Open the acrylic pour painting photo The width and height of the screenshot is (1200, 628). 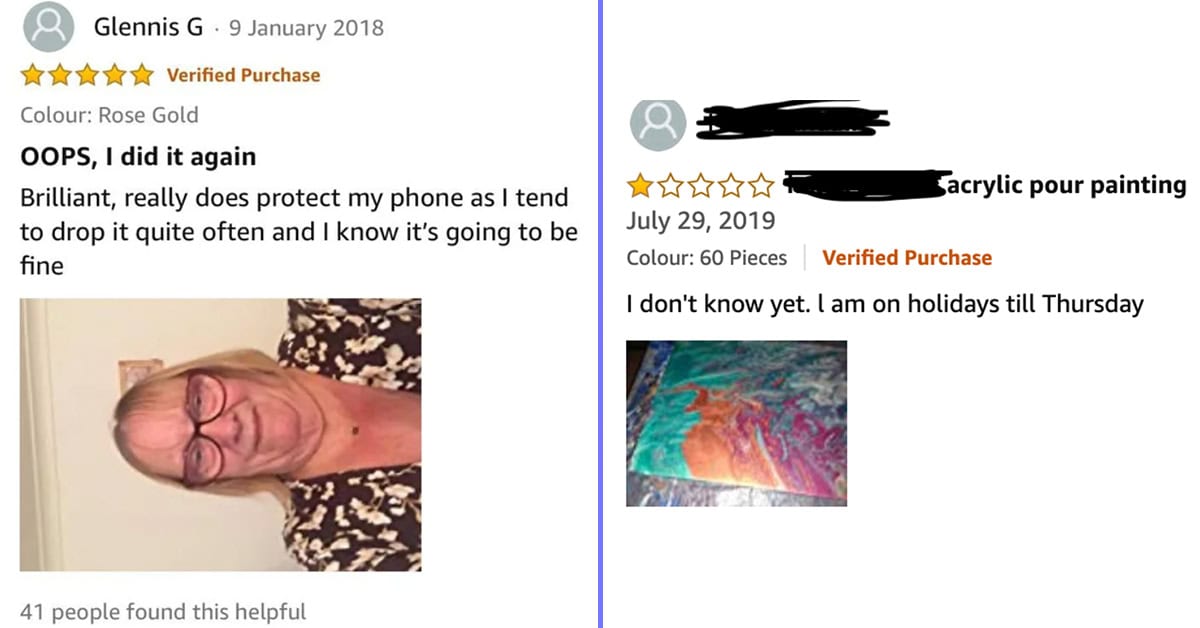point(737,423)
